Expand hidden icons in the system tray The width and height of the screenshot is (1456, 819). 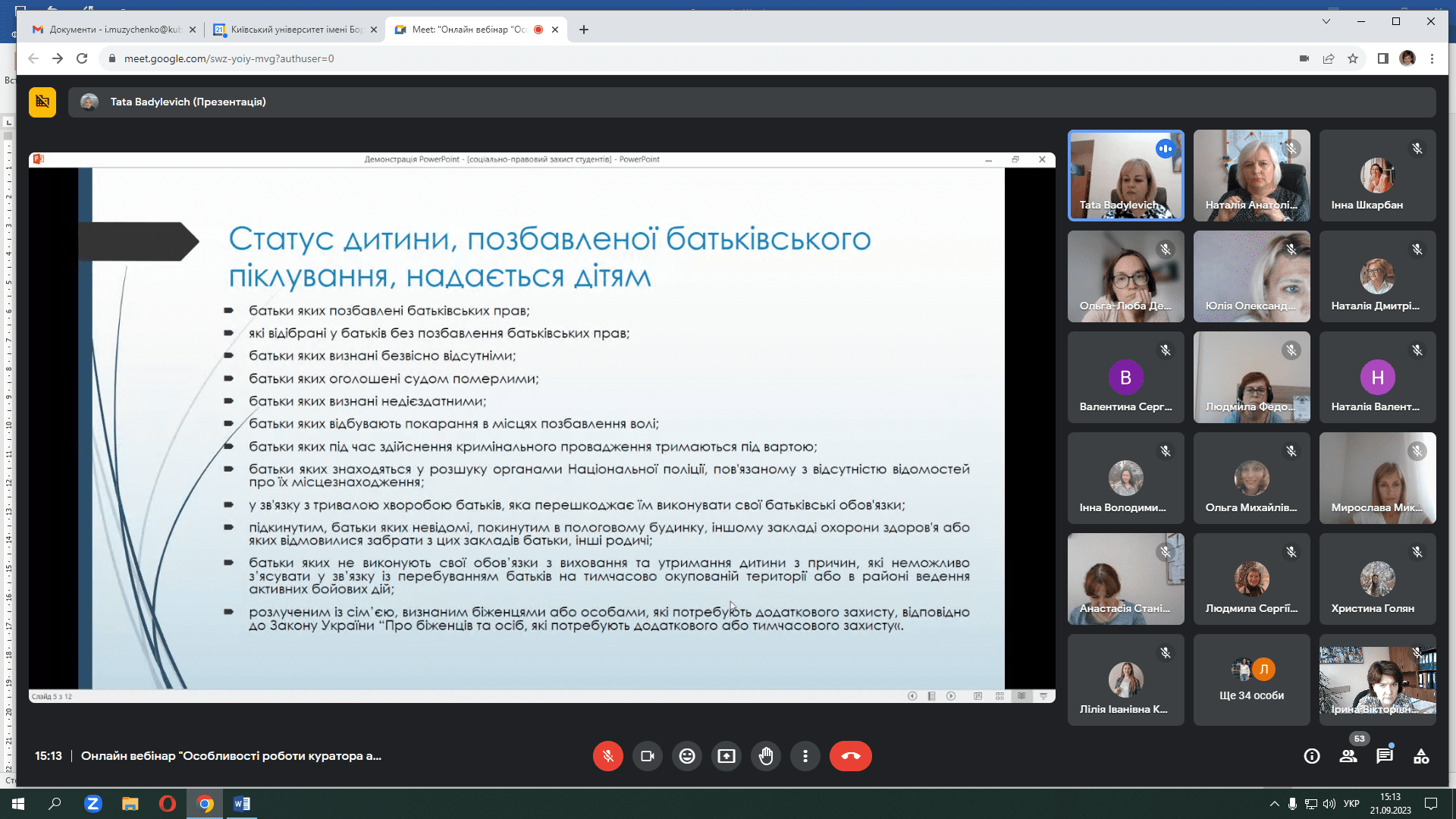(x=1274, y=804)
